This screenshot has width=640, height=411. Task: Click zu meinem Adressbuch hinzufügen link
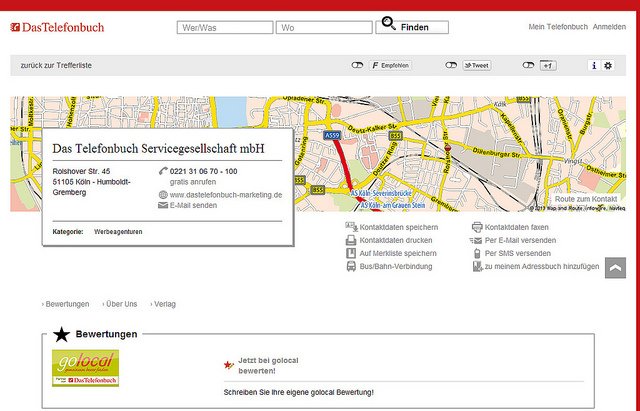coord(542,266)
